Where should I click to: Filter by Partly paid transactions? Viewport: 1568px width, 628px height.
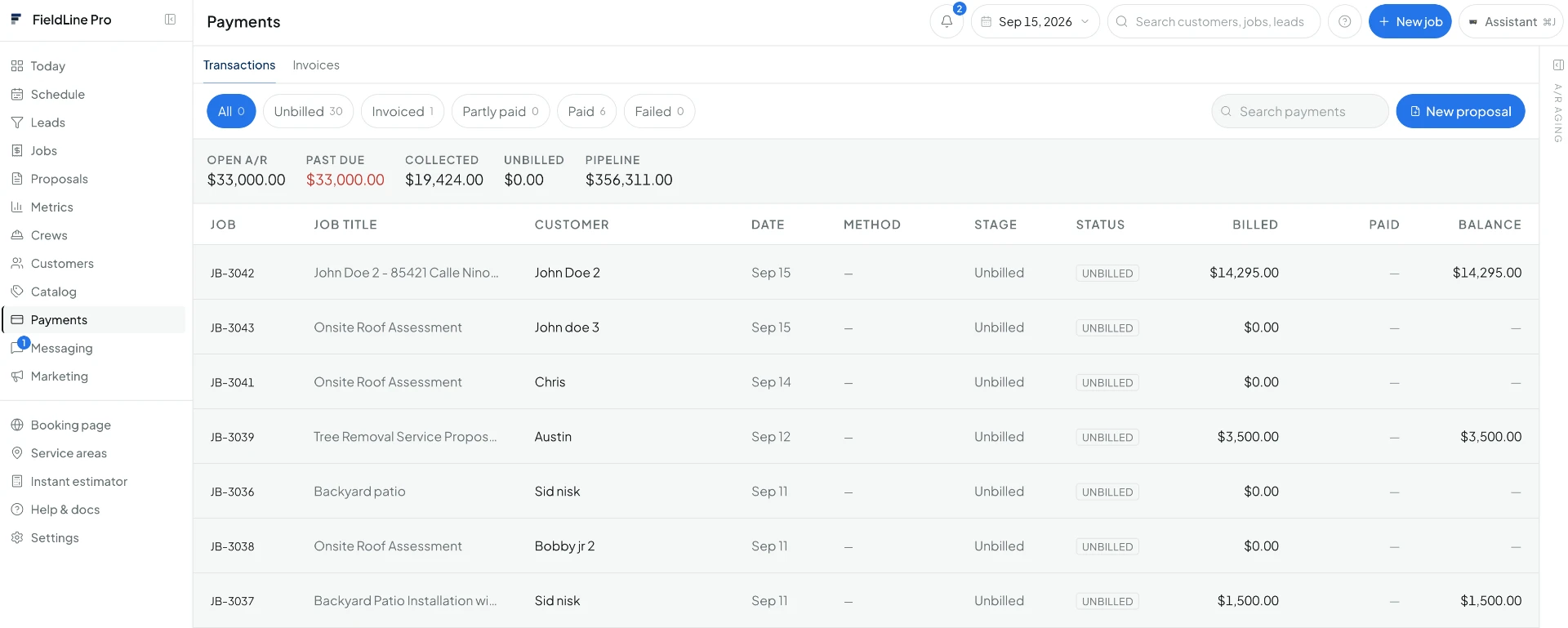pos(501,111)
